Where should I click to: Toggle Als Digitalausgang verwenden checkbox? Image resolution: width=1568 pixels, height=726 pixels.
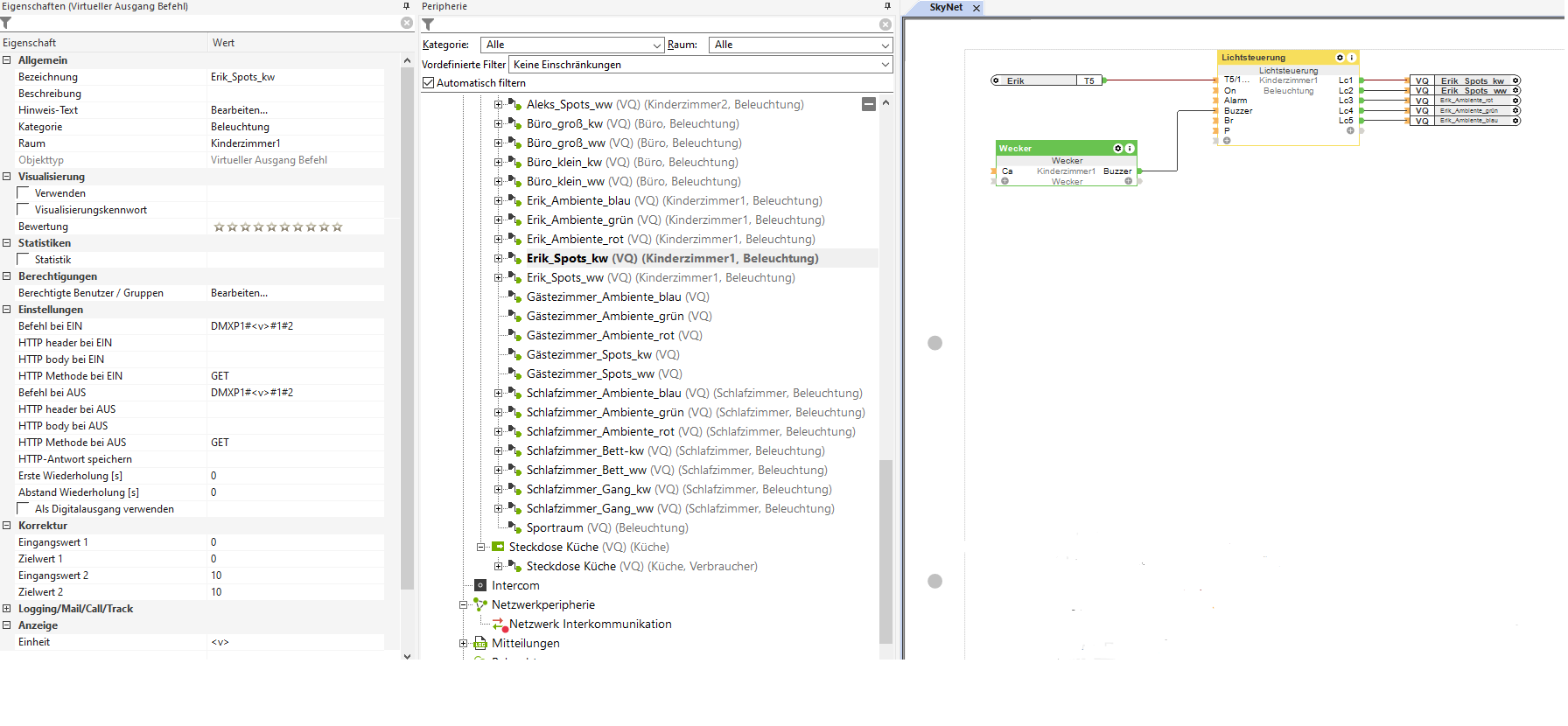(24, 509)
